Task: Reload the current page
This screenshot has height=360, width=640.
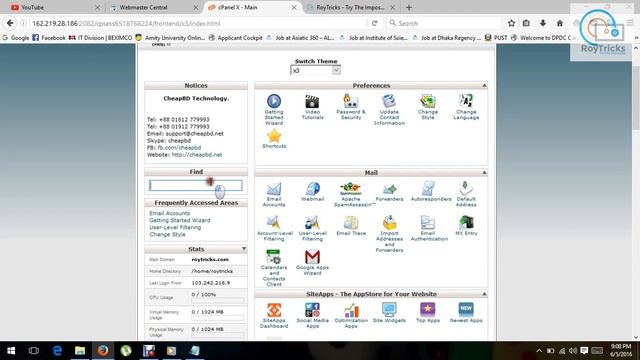Action: [374, 23]
